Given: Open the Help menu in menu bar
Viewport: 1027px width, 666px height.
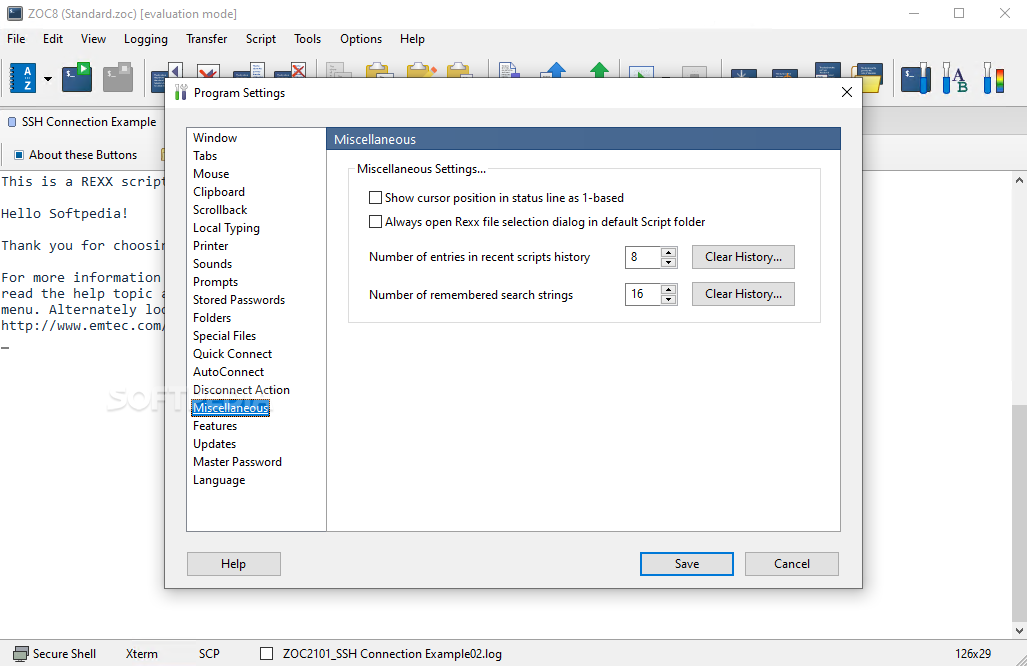Looking at the screenshot, I should pos(412,39).
